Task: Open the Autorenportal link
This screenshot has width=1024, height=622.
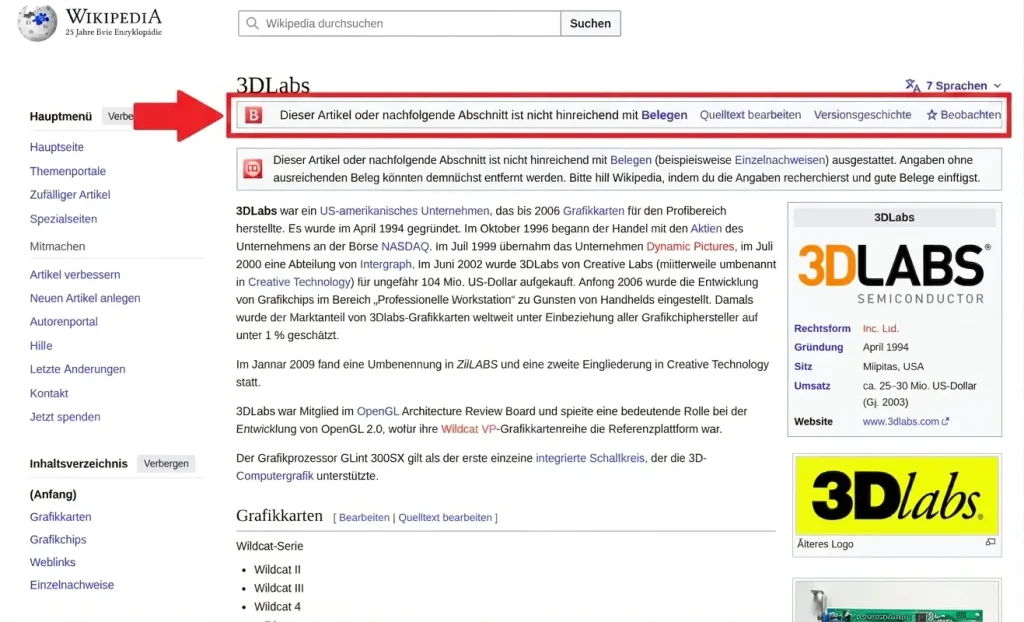Action: [63, 321]
